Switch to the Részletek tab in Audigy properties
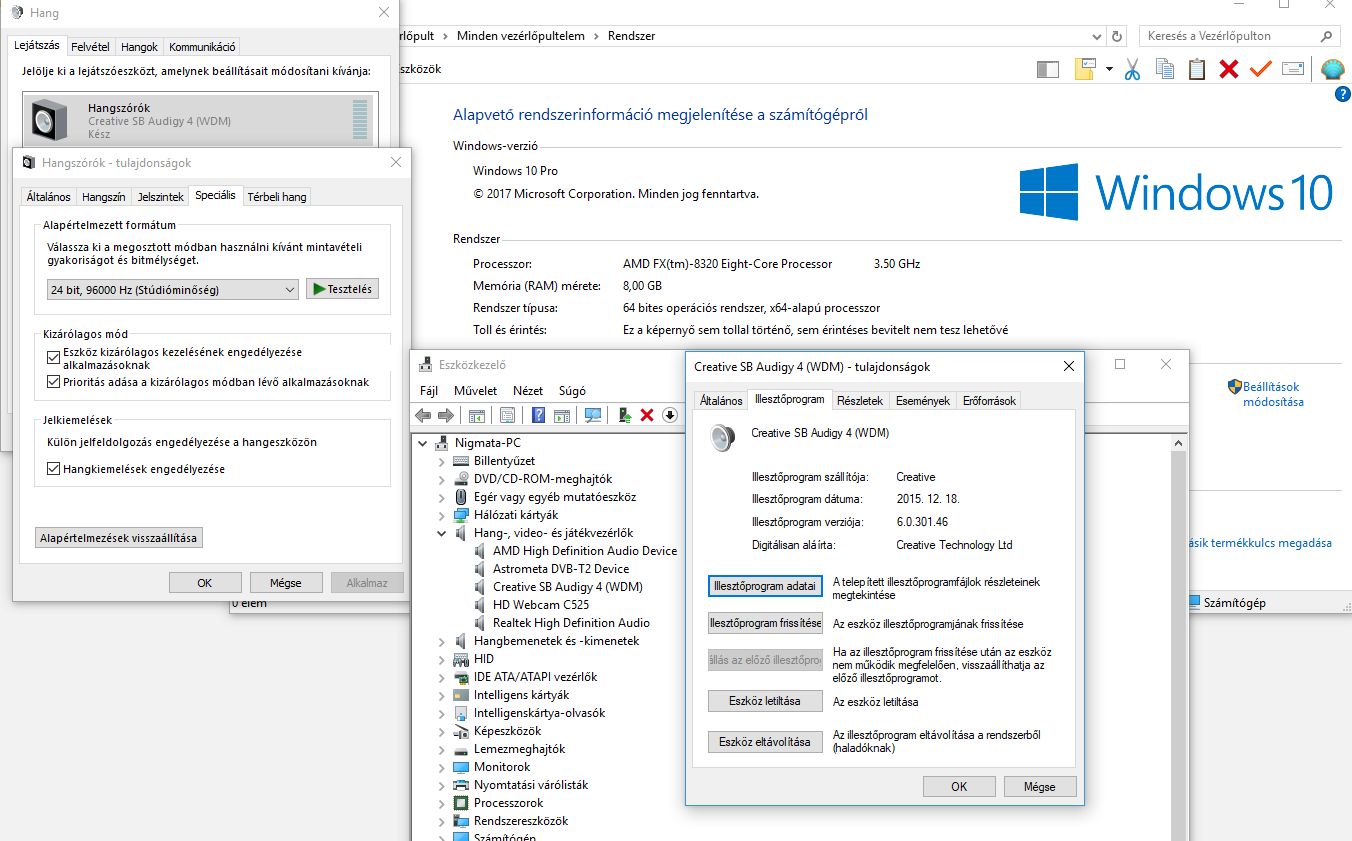Image resolution: width=1352 pixels, height=841 pixels. 860,400
